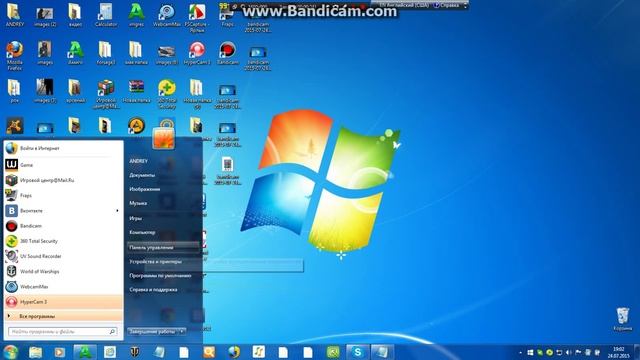
Task: Open the globe browser icon on the taskbar
Action: coord(234,352)
